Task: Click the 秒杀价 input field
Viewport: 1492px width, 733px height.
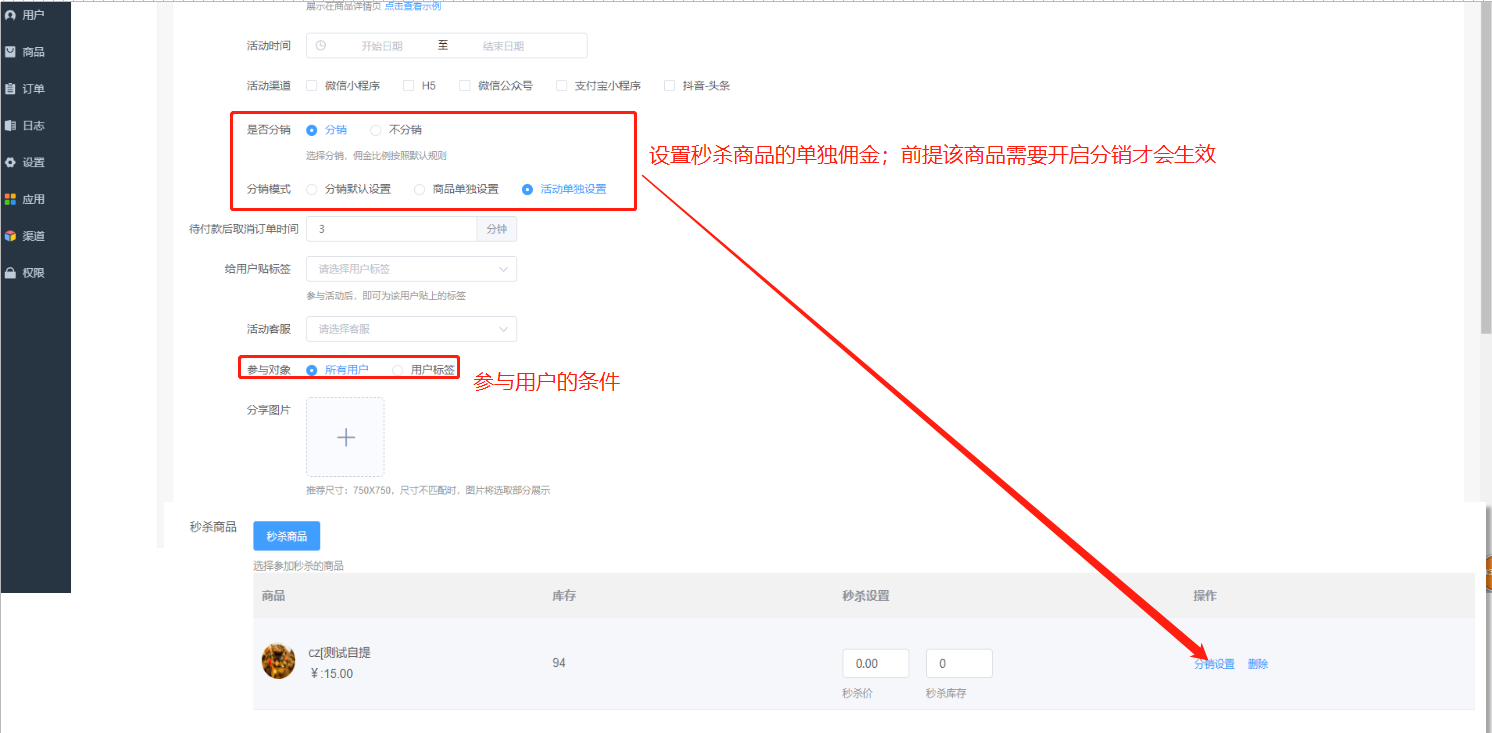Action: pos(876,663)
